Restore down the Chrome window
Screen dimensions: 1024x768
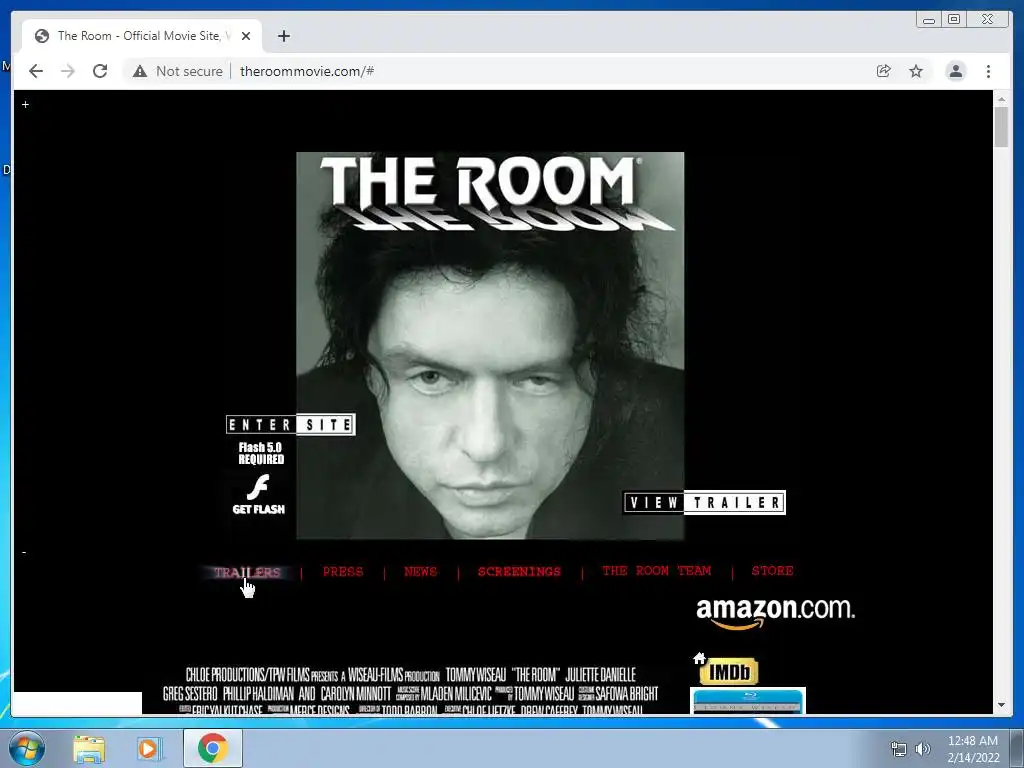954,20
